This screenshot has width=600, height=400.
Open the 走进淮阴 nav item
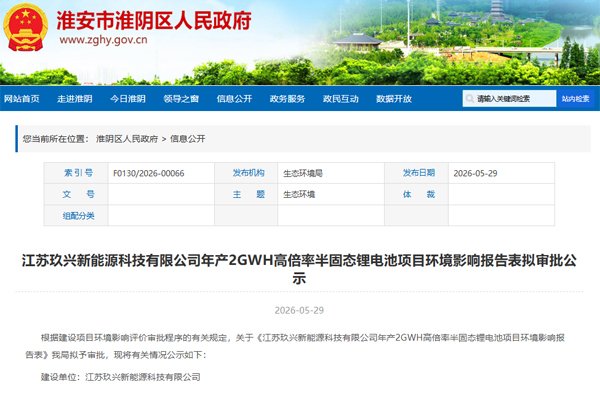[75, 99]
